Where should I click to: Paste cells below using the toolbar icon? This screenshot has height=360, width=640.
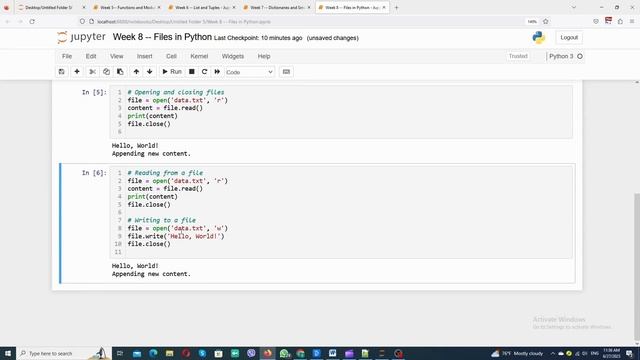point(120,72)
